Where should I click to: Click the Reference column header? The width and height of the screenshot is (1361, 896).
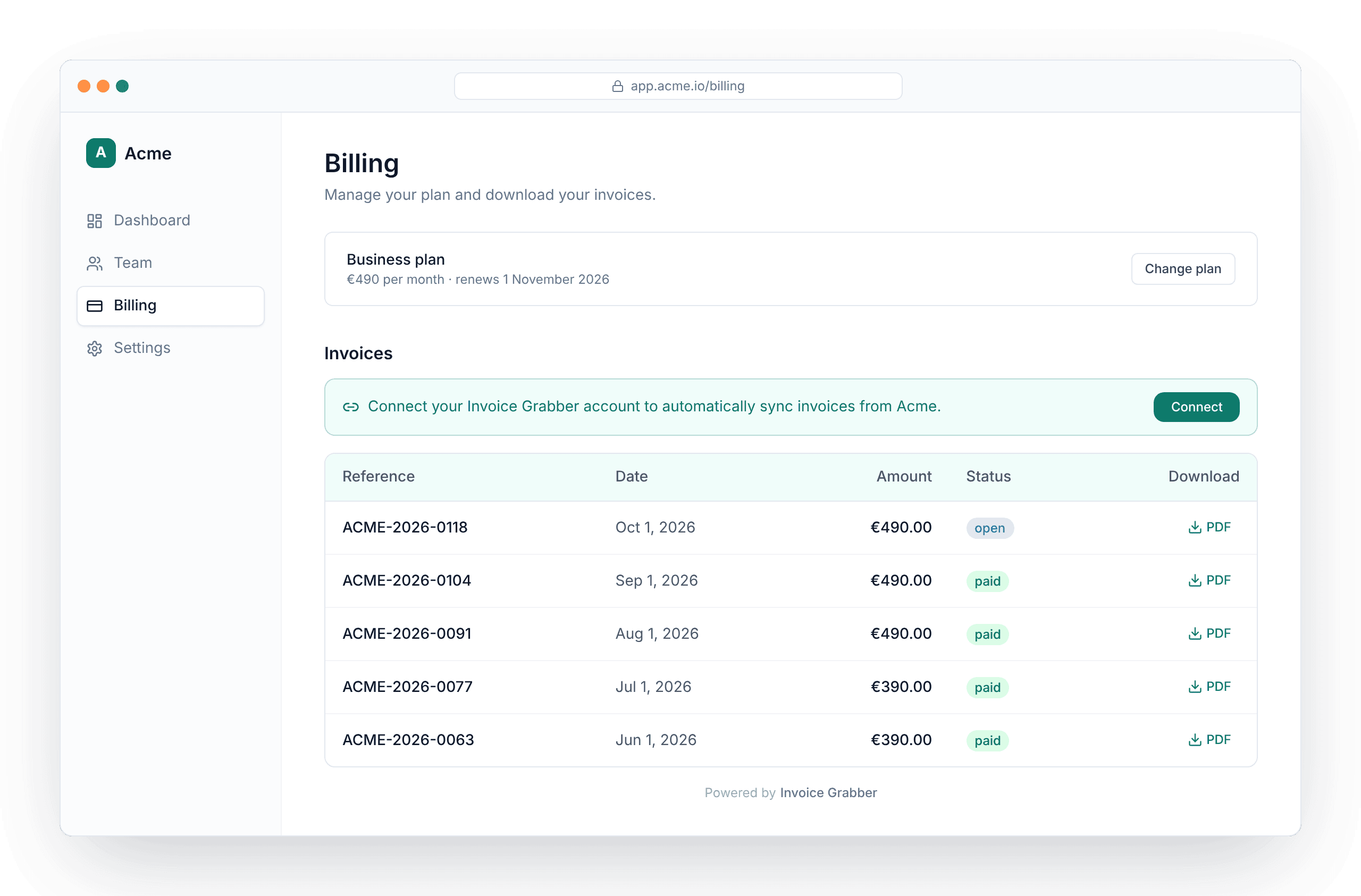[x=378, y=476]
